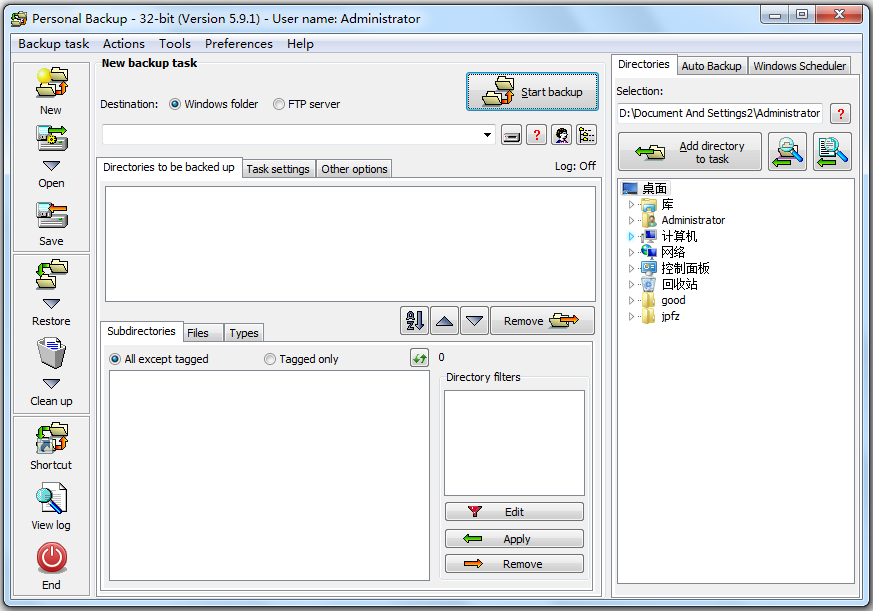Click Add directory to task button
This screenshot has height=611, width=873.
[690, 151]
